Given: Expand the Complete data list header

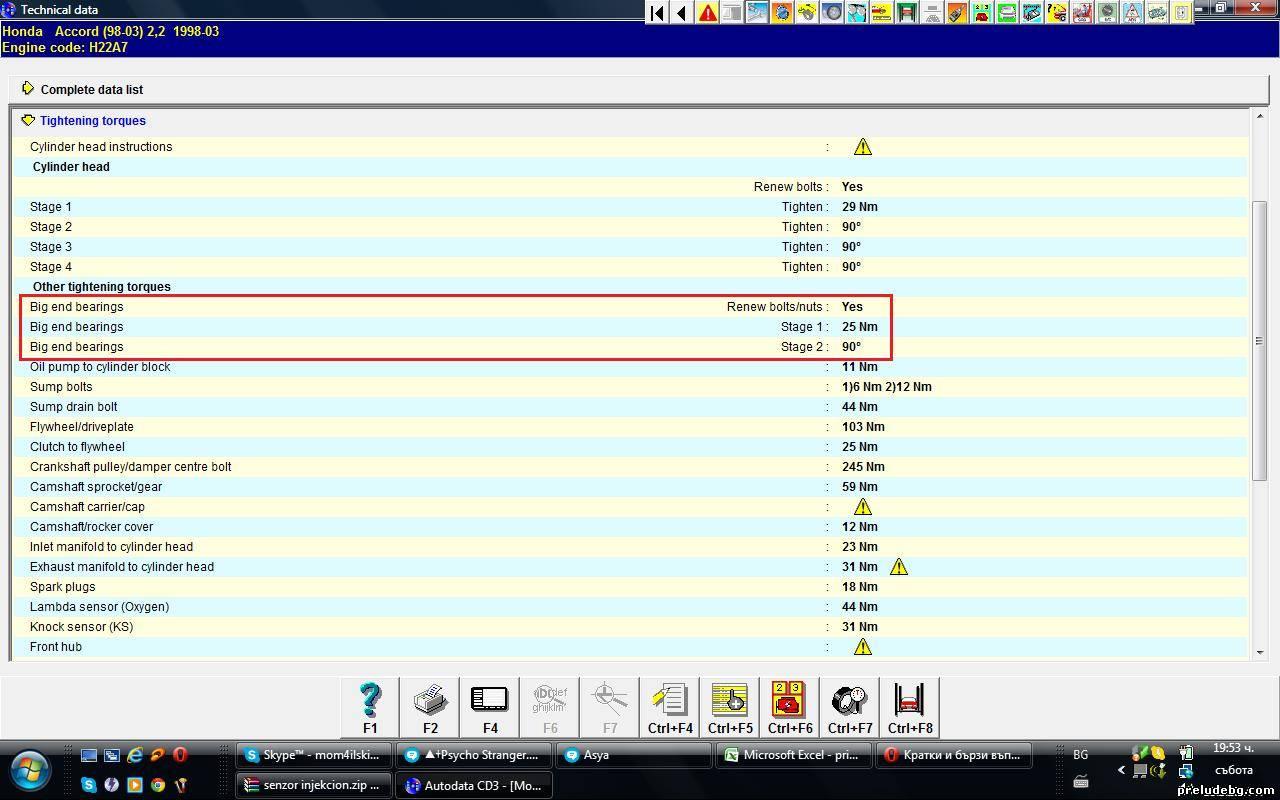Looking at the screenshot, I should click(28, 89).
